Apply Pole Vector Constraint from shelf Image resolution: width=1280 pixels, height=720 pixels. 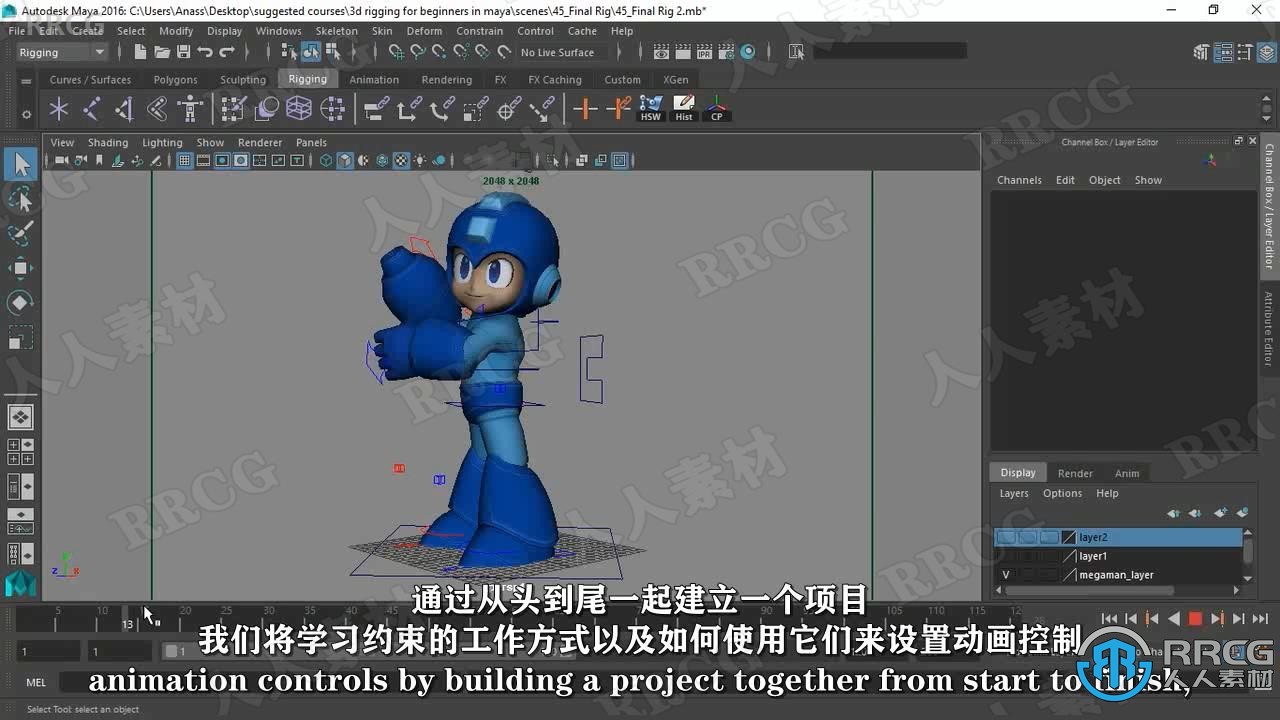[542, 108]
